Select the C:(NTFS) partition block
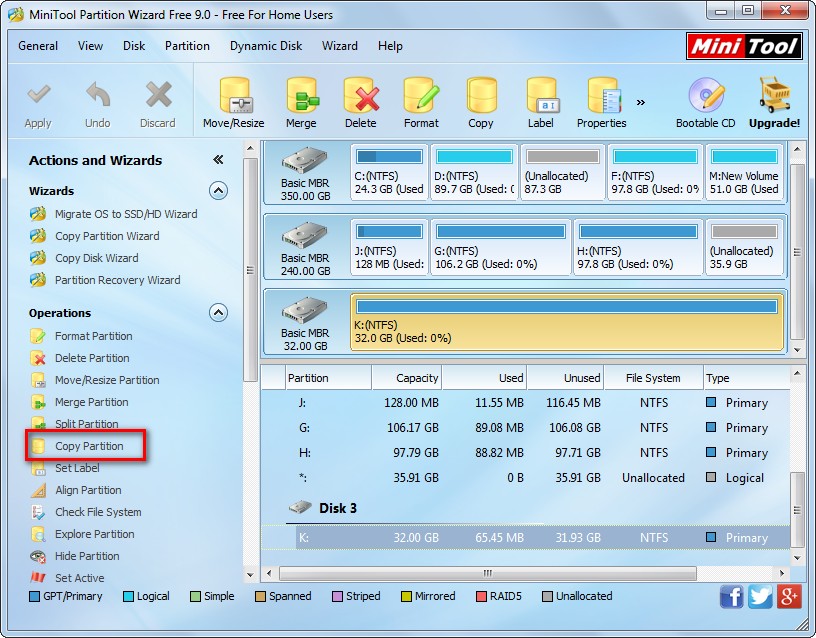 (389, 172)
